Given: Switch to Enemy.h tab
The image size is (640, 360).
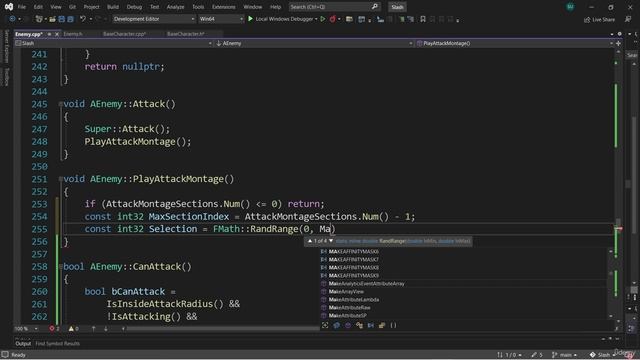Looking at the screenshot, I should click(73, 34).
